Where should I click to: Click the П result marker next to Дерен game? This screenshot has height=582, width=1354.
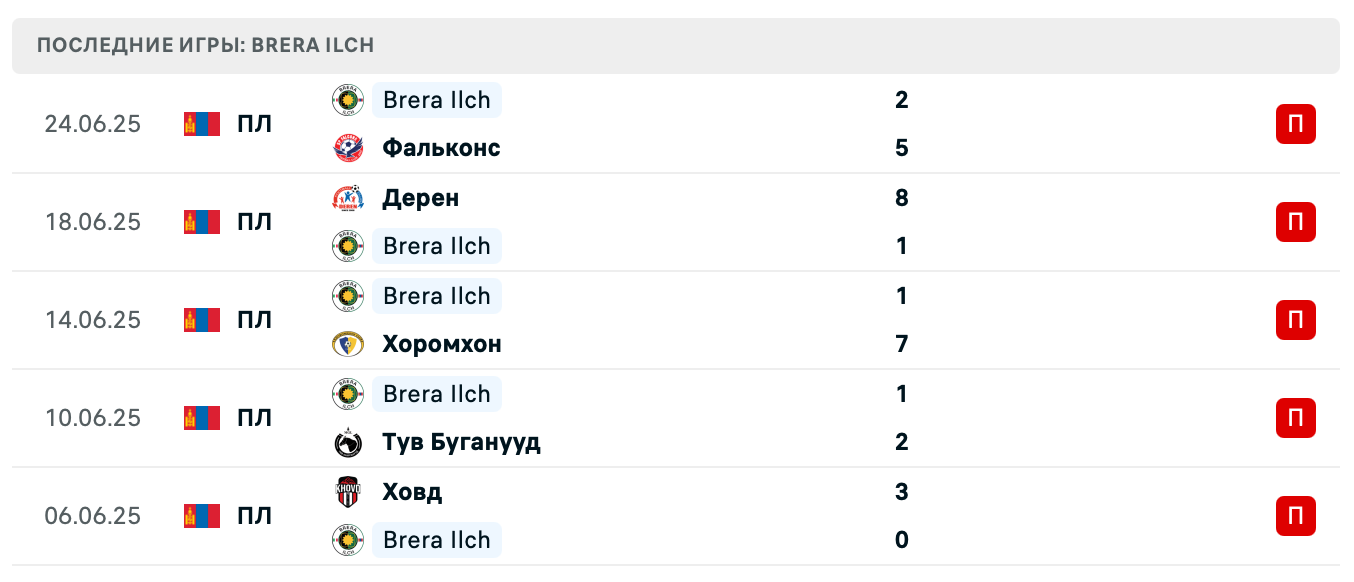pos(1295,222)
